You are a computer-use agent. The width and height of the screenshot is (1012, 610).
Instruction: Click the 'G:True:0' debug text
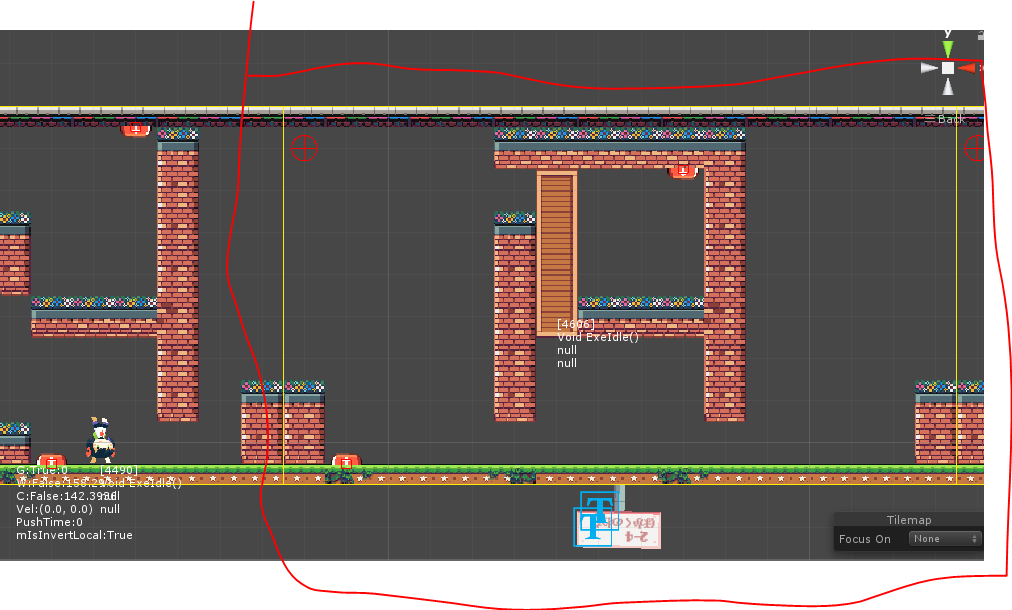pyautogui.click(x=42, y=470)
